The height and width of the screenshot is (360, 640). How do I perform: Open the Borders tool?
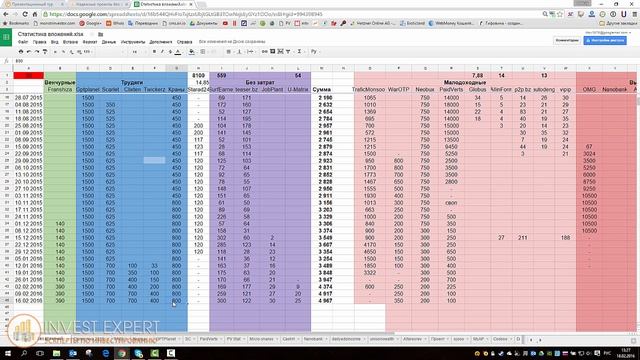pyautogui.click(x=203, y=51)
